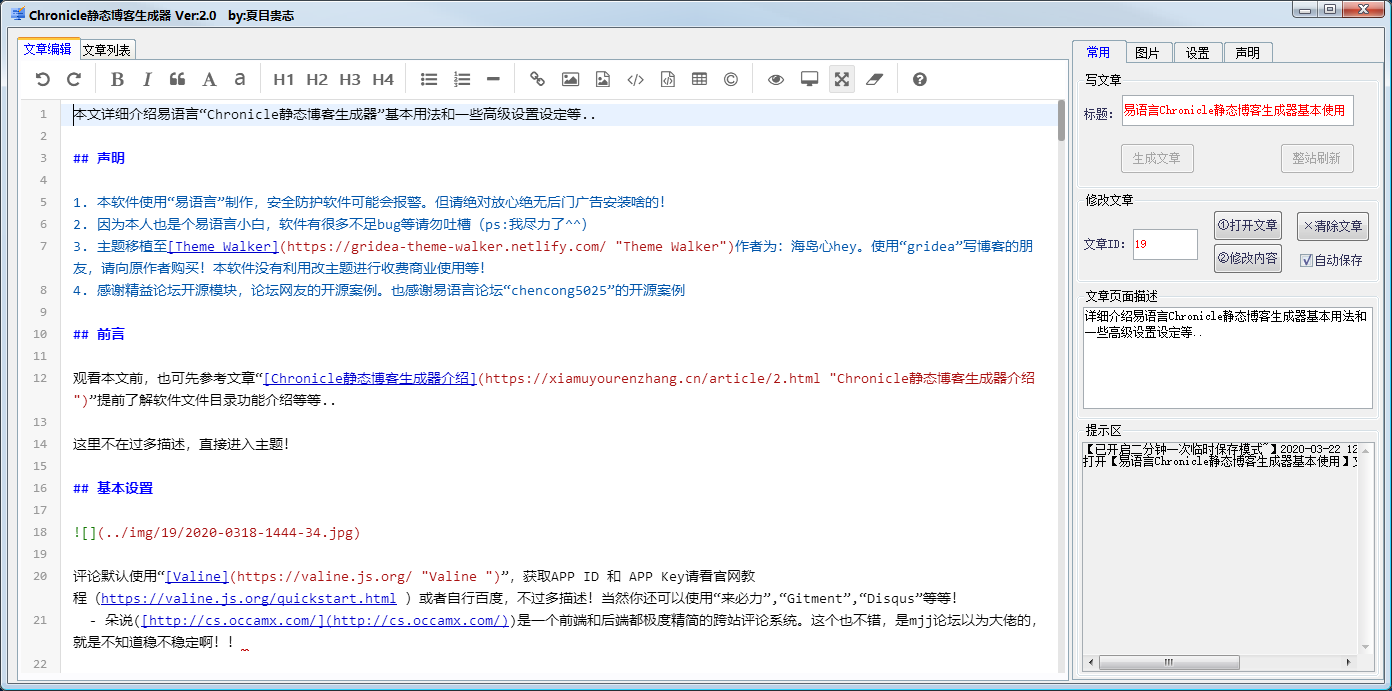Screen dimensions: 1392x691
Task: Toggle bold formatting with the B icon
Action: point(117,80)
